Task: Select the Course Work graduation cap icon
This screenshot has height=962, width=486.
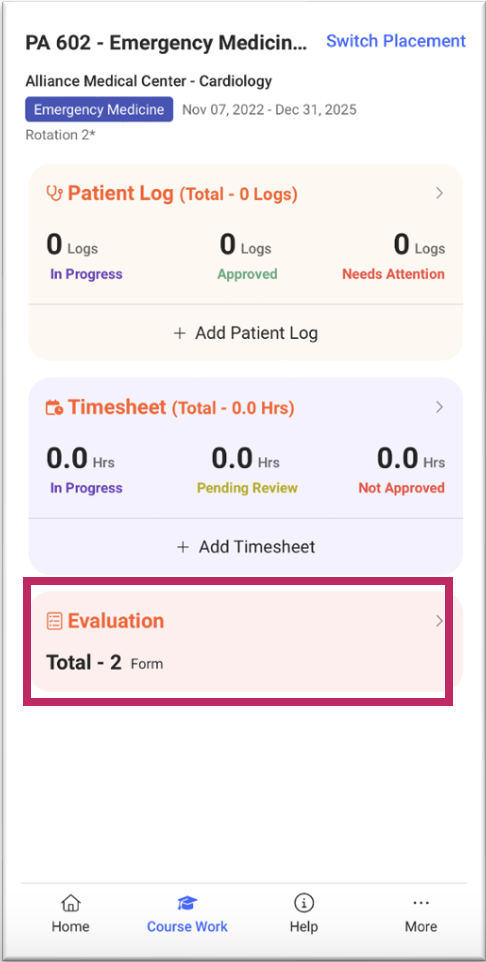Action: click(187, 902)
